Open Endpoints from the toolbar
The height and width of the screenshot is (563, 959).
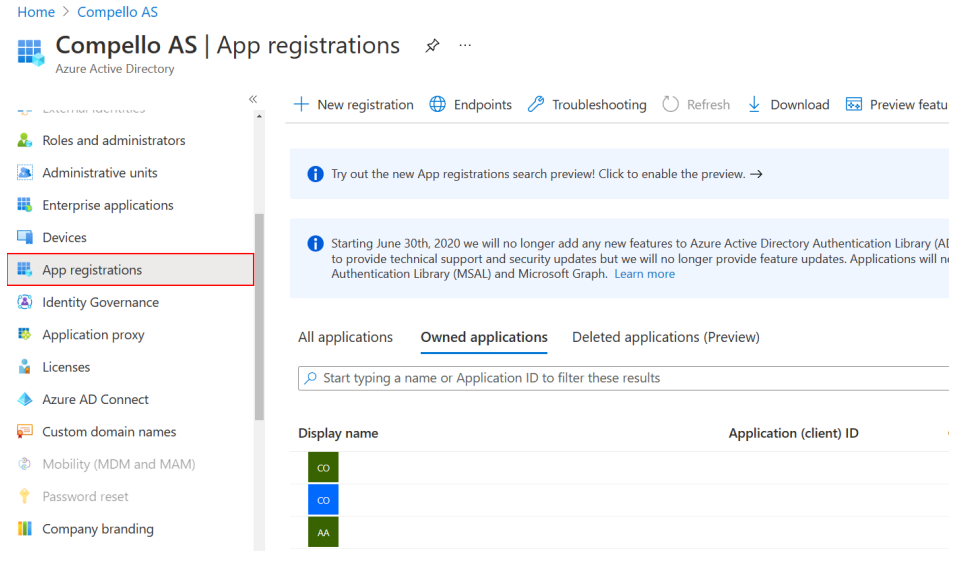(470, 105)
